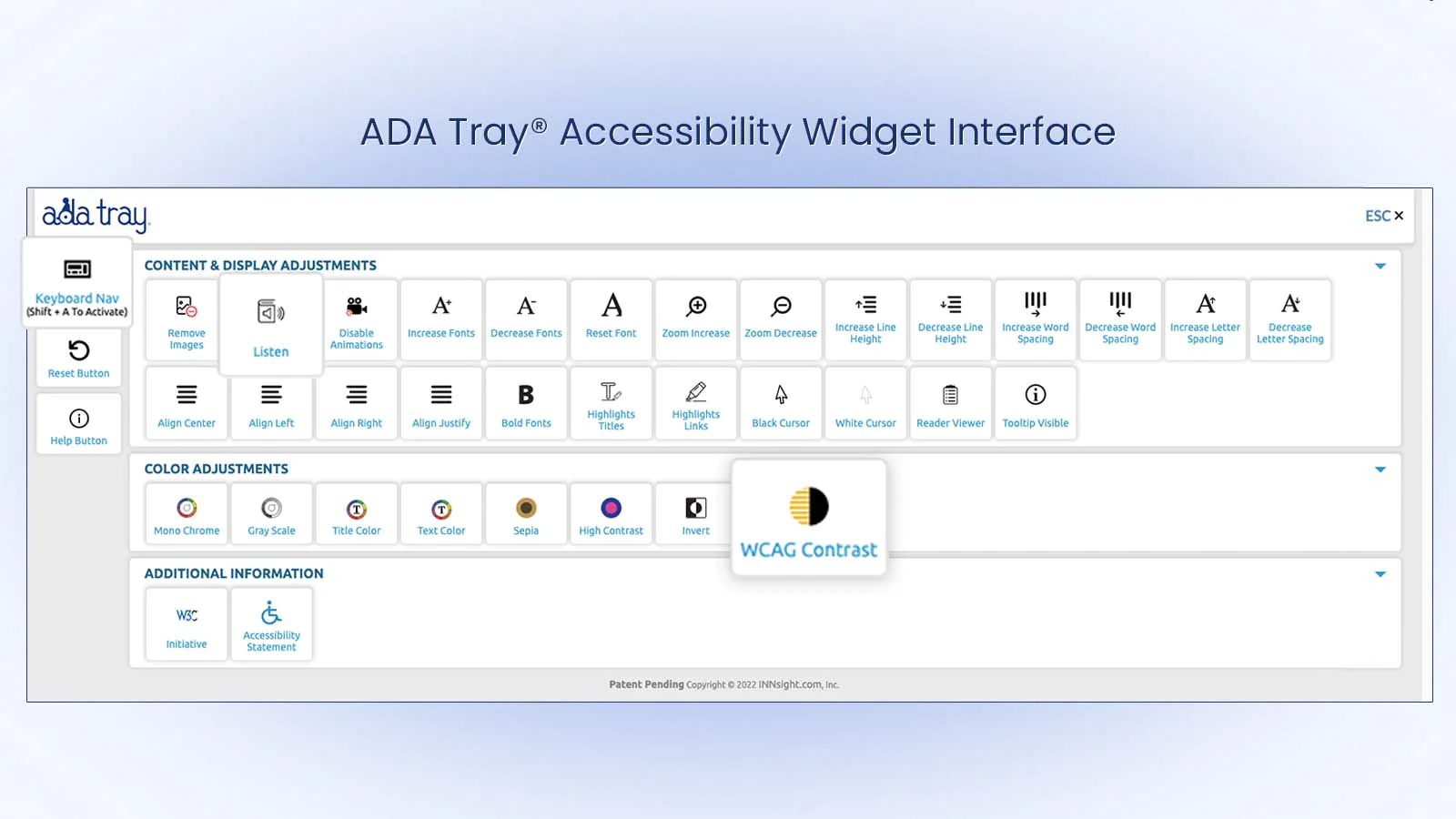
Task: Open the W3C Initiative tile
Action: 187,624
